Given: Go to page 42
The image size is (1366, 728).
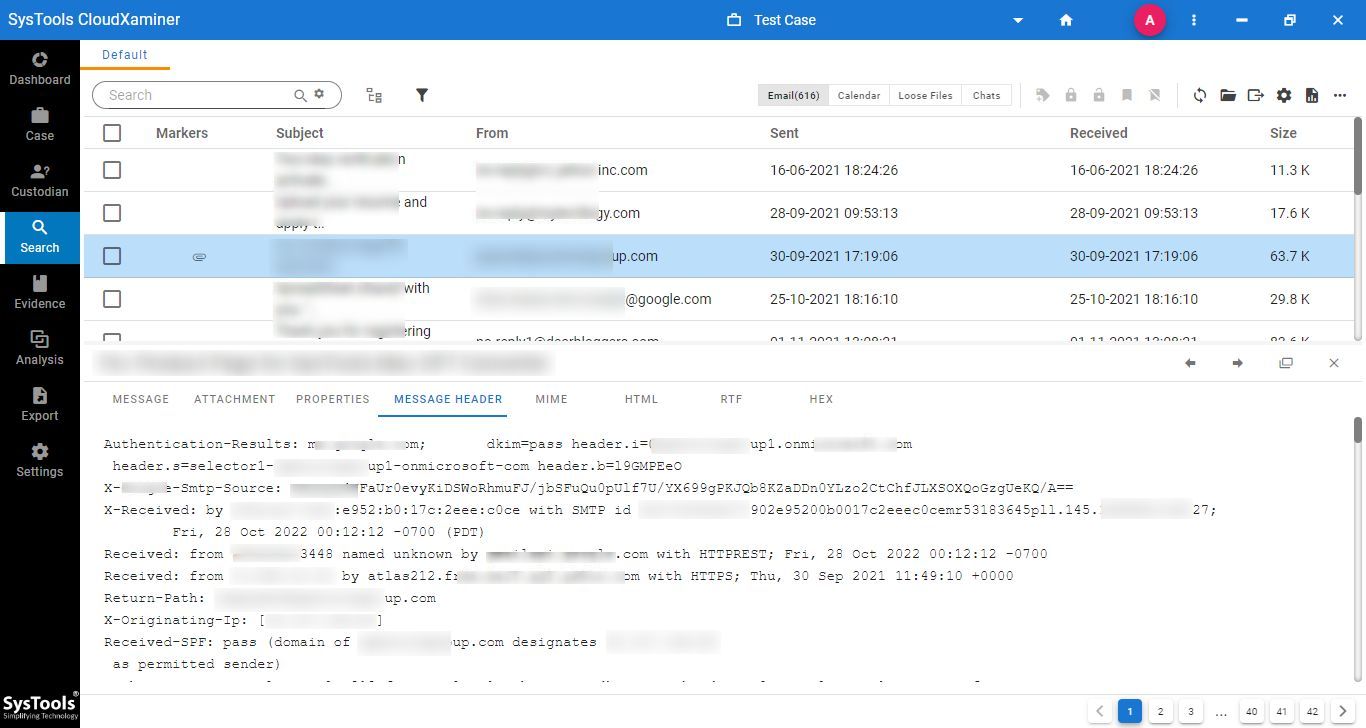Looking at the screenshot, I should (x=1312, y=712).
